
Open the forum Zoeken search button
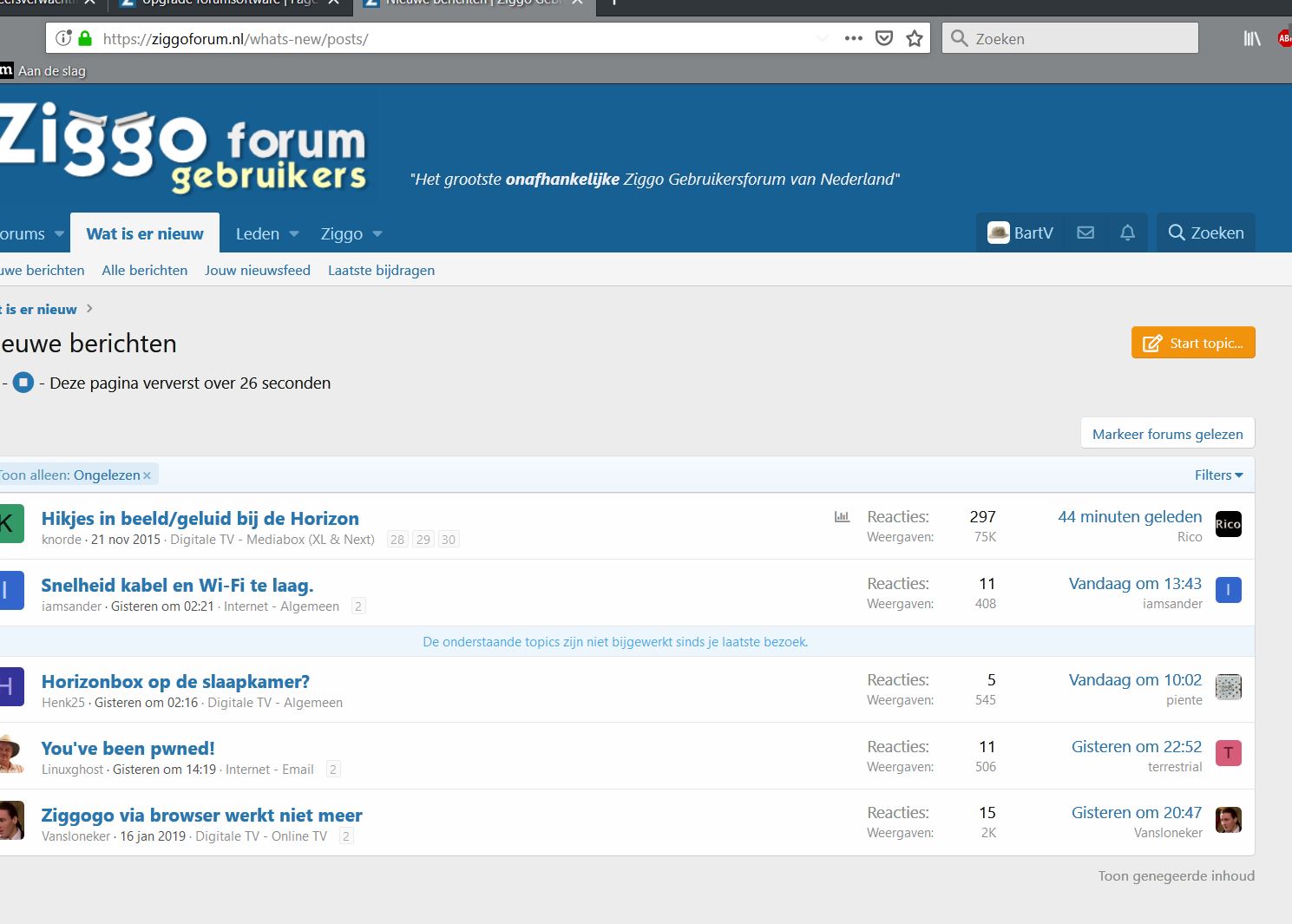pos(1206,233)
